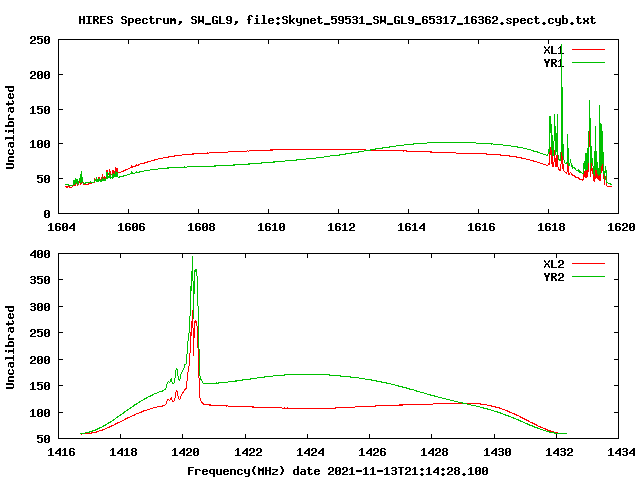This screenshot has height=480, width=640.
Task: Click the upper plot Uncalibrated axis label
Action: click(x=10, y=127)
